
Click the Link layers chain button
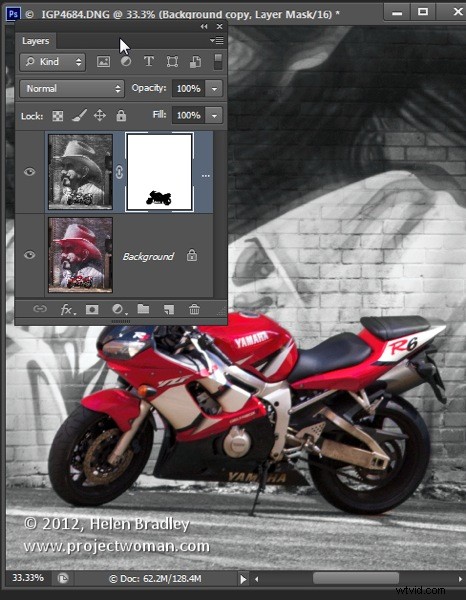[40, 309]
